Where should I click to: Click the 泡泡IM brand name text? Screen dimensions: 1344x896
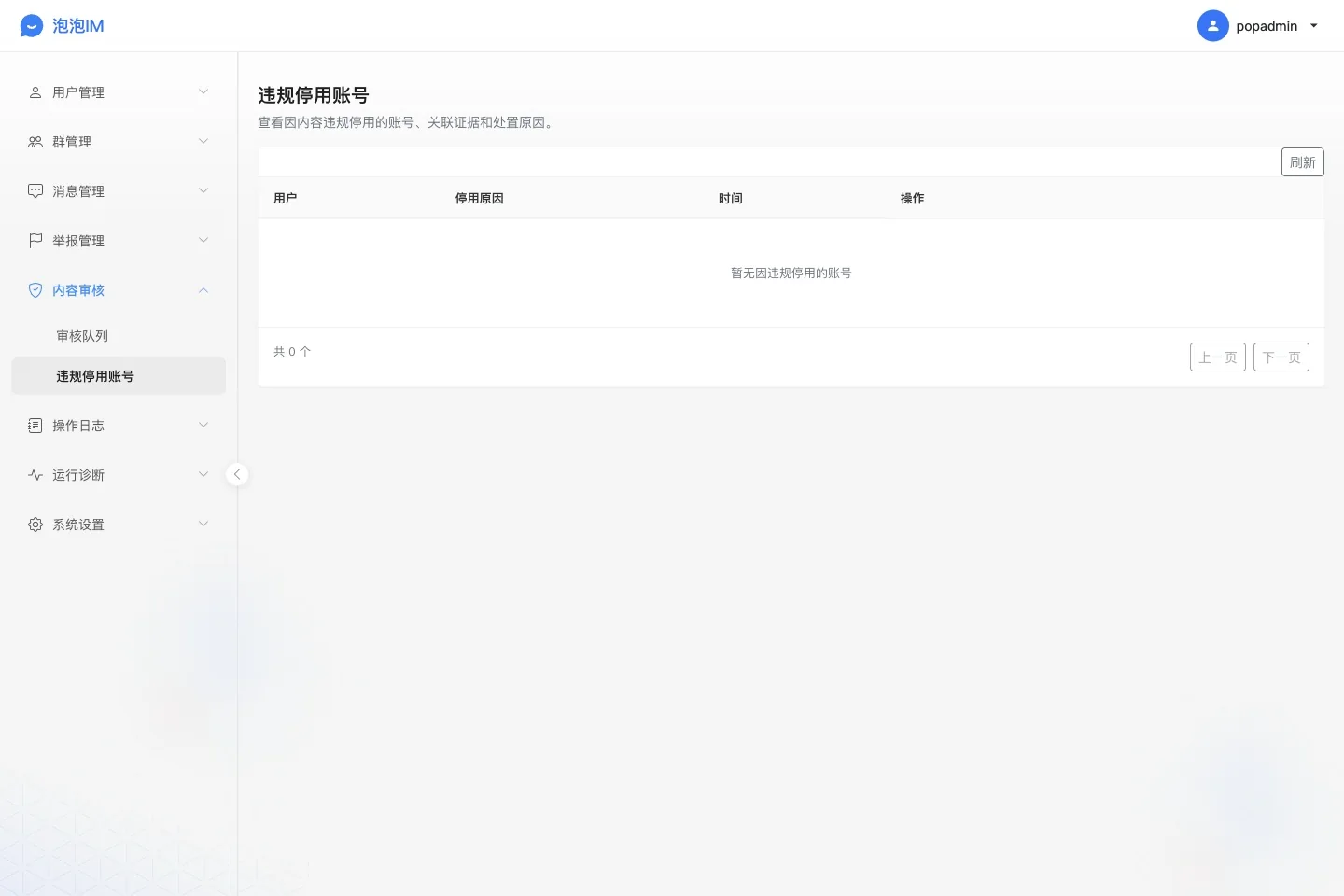tap(78, 26)
